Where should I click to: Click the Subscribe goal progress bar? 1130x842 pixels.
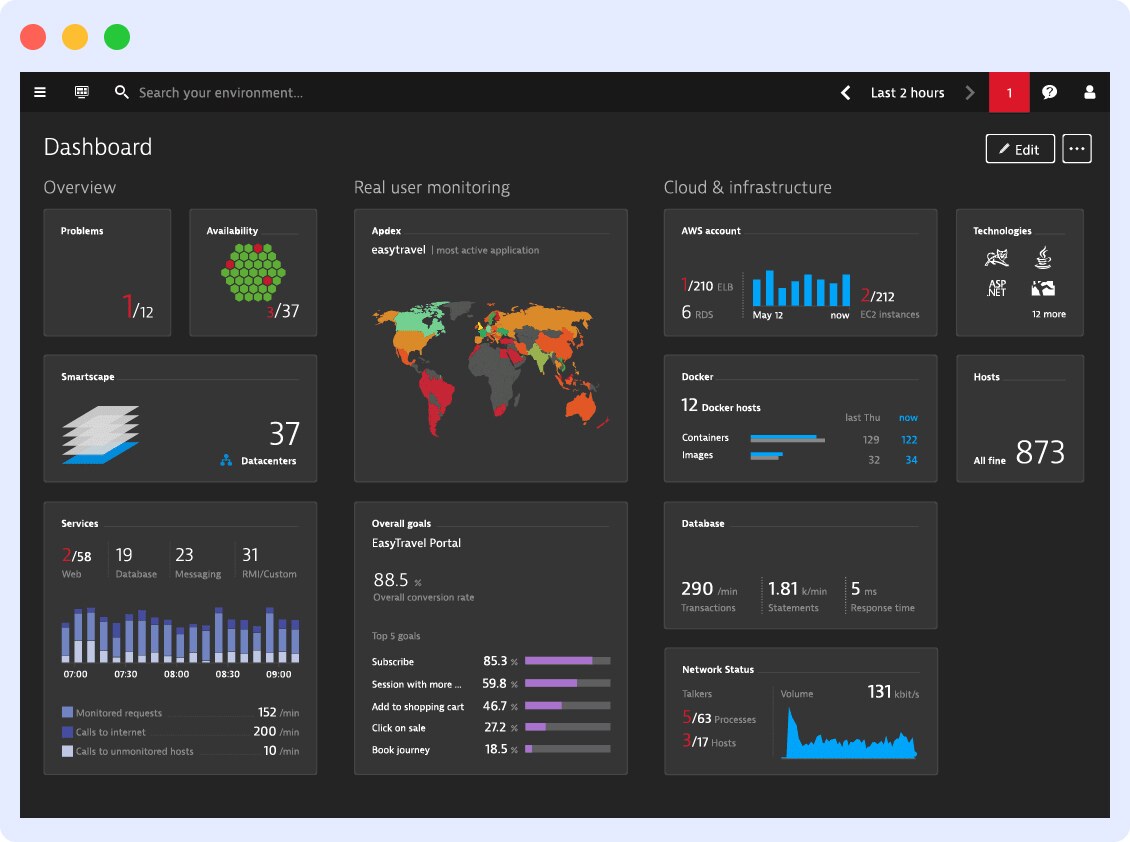pos(567,660)
